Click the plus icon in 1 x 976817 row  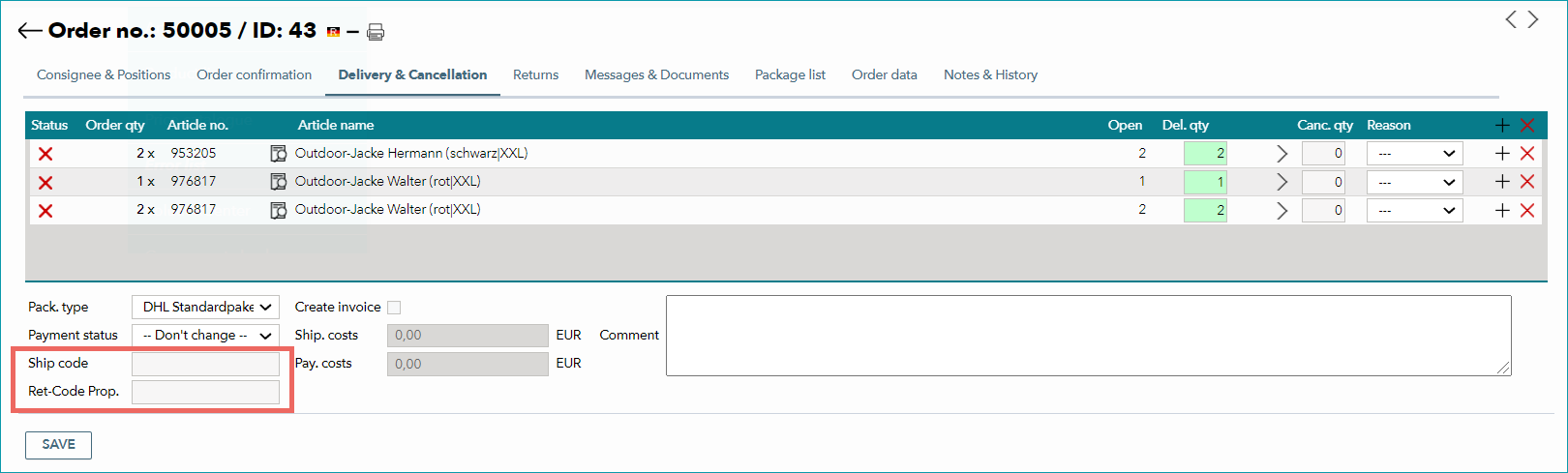(1502, 181)
